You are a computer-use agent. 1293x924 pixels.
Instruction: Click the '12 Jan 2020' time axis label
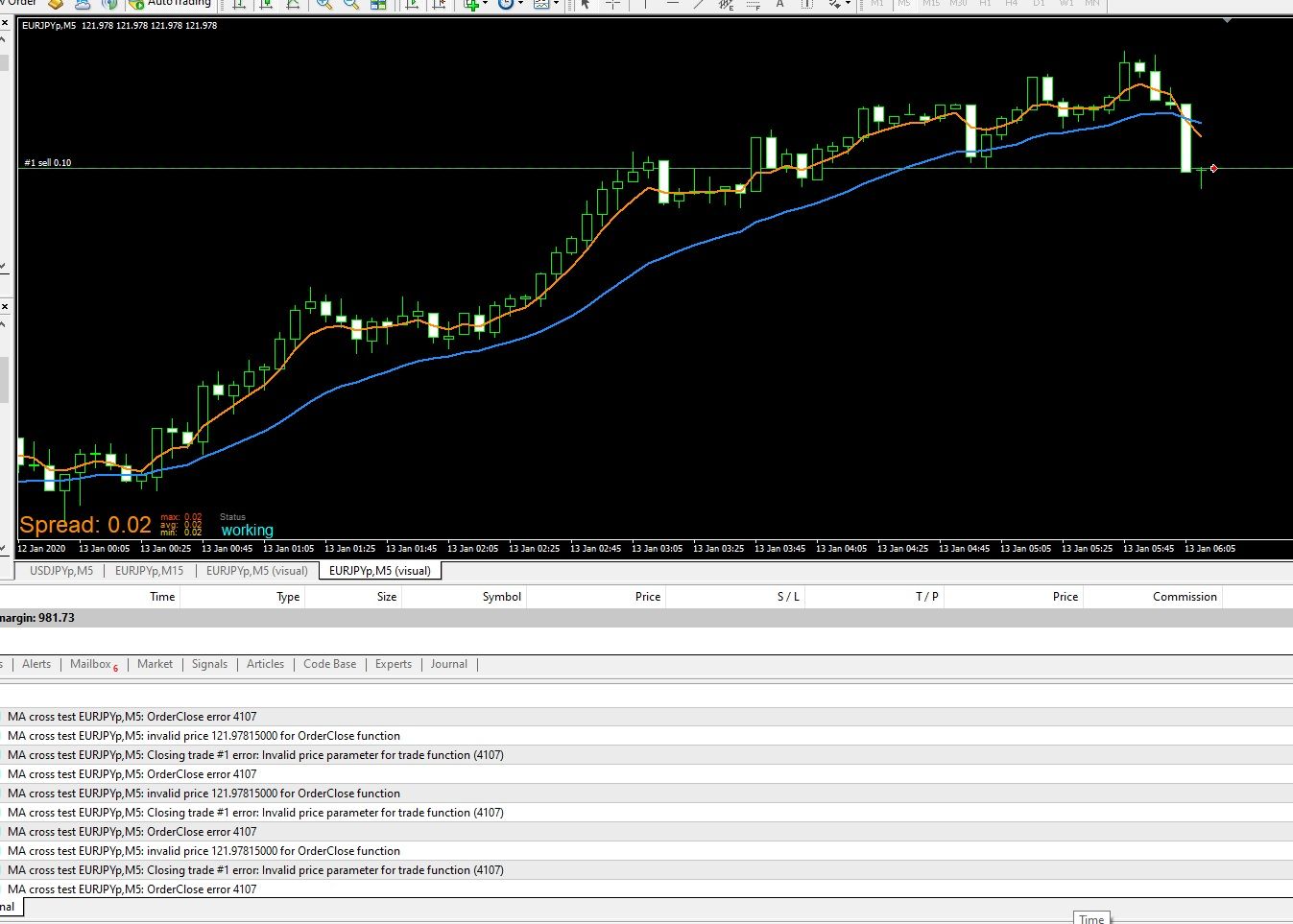(x=41, y=549)
